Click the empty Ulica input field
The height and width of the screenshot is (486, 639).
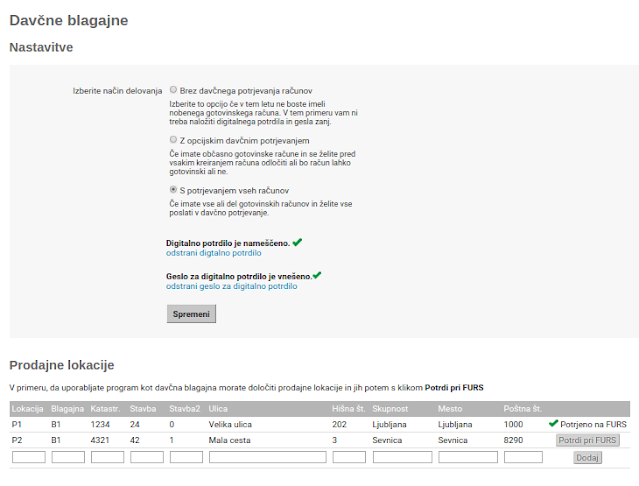[267, 457]
